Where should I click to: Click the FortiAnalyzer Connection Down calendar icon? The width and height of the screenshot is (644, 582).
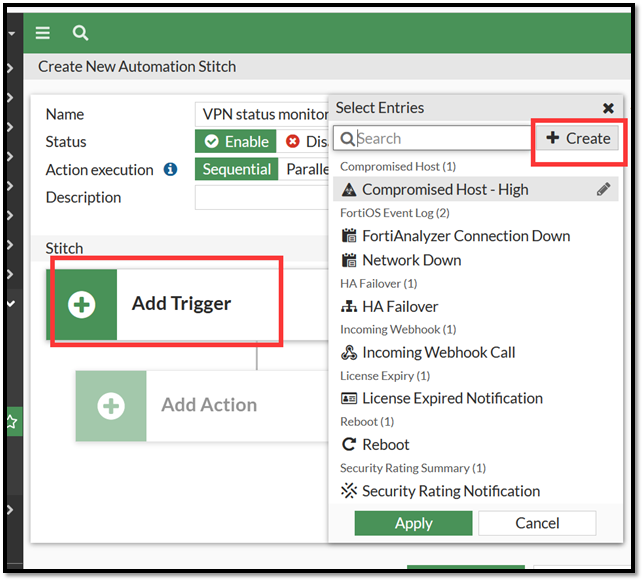(x=349, y=236)
